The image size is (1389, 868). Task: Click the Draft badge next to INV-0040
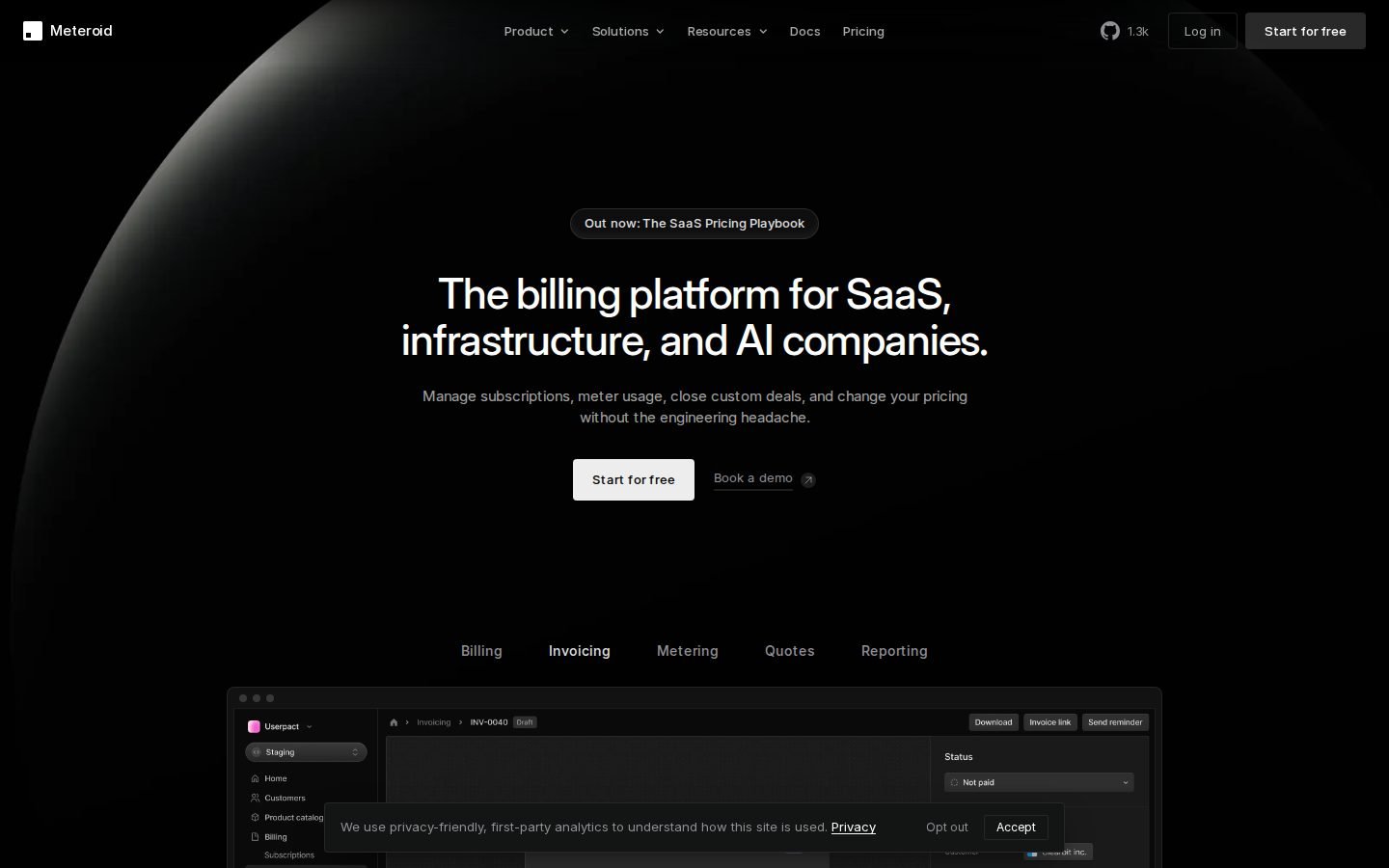(525, 722)
